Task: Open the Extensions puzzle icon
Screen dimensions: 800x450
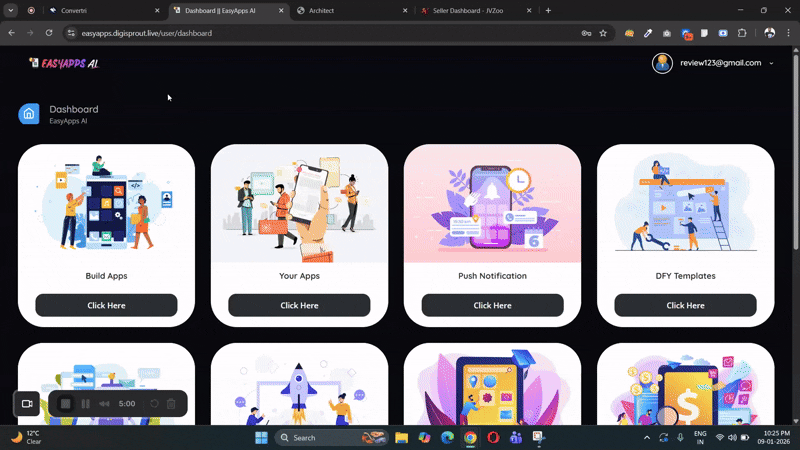Action: click(x=742, y=33)
